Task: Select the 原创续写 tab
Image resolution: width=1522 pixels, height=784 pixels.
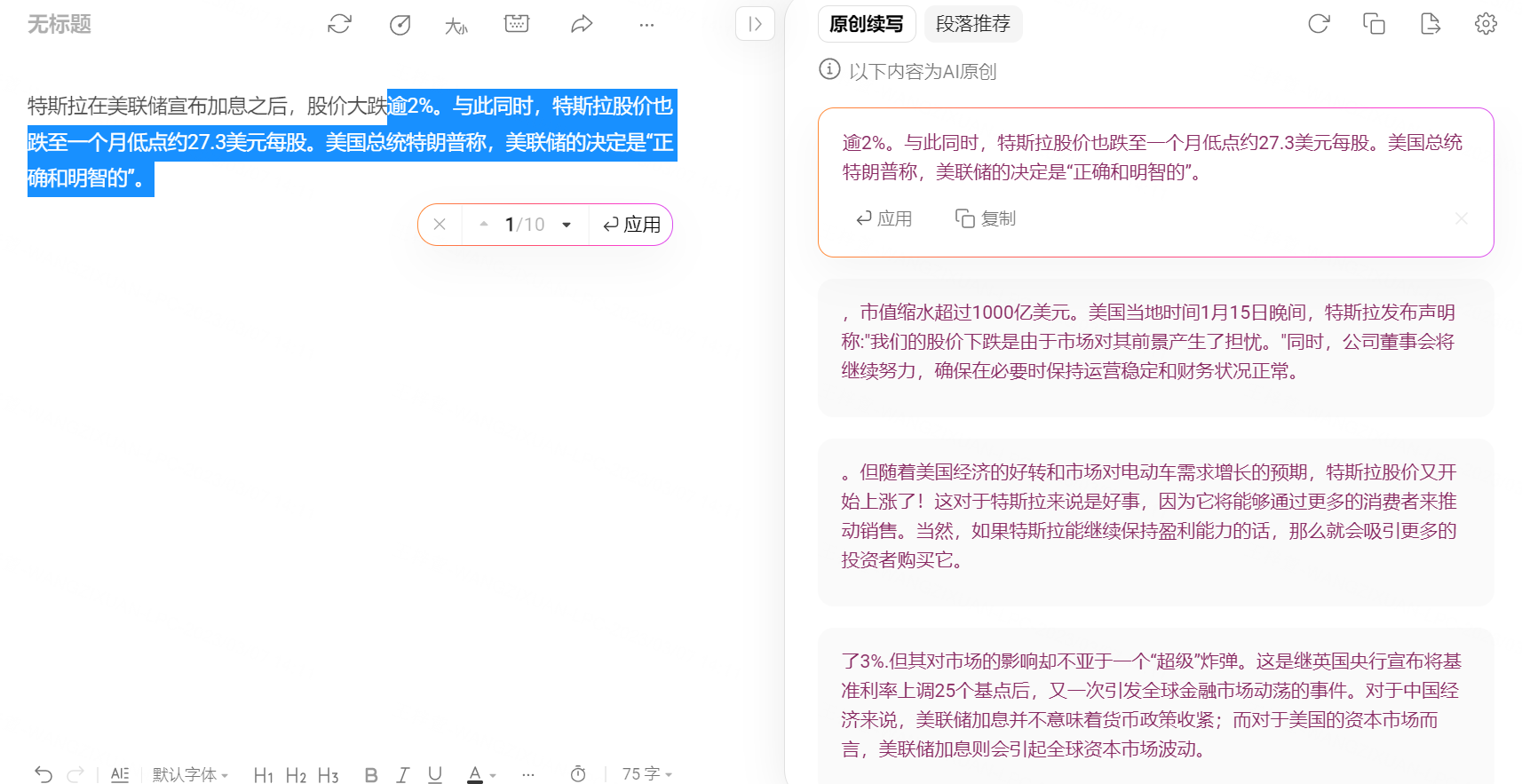Action: click(x=867, y=24)
